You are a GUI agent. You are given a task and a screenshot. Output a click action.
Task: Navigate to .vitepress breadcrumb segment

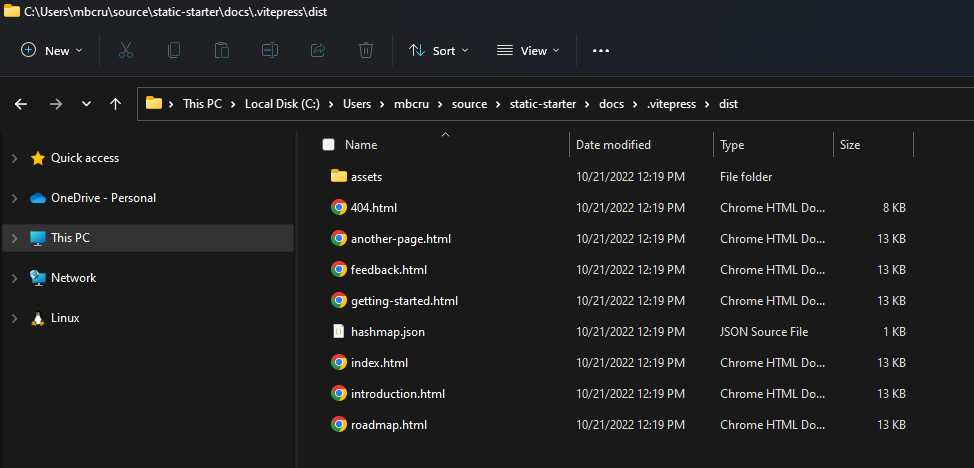[x=671, y=104]
